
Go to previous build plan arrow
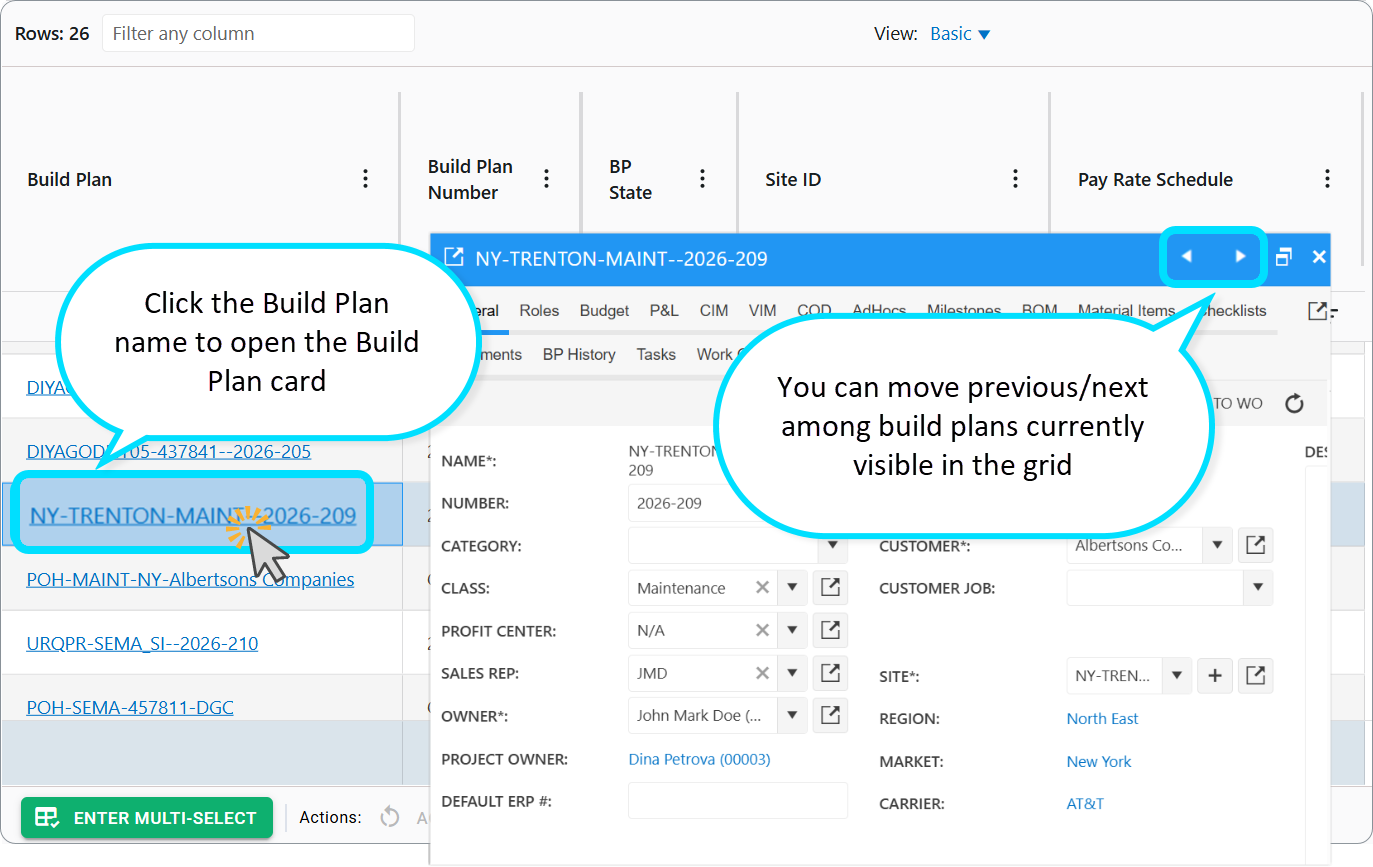(x=1187, y=256)
